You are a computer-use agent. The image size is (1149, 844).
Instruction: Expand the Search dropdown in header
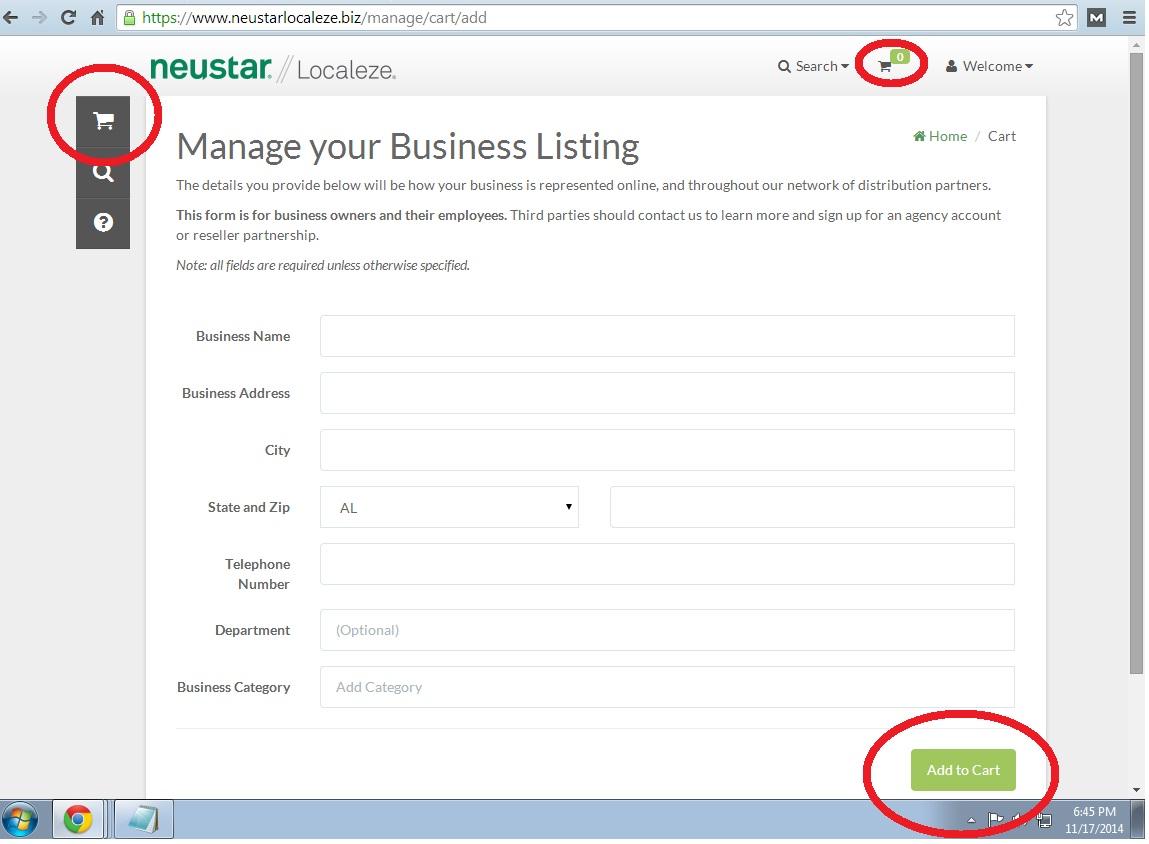pos(813,66)
